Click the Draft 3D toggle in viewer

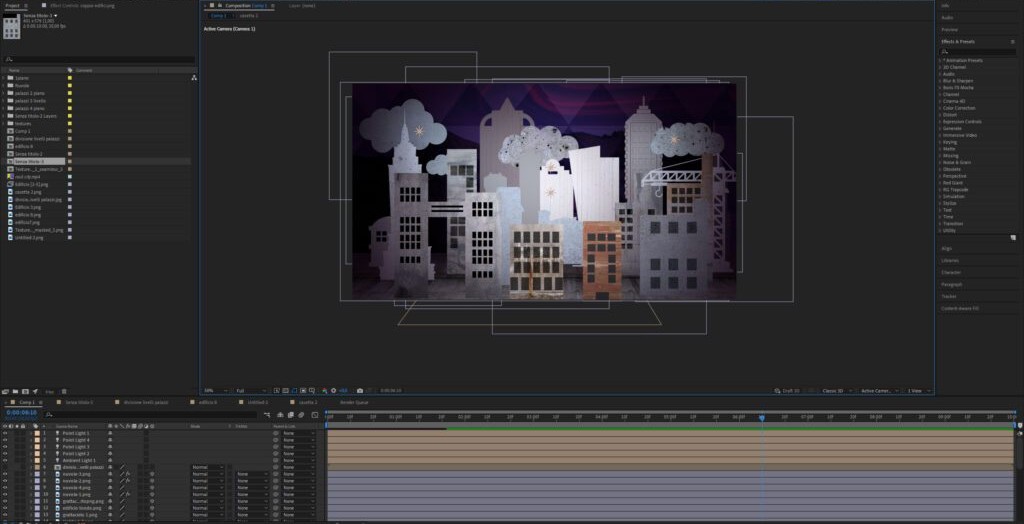(x=786, y=391)
